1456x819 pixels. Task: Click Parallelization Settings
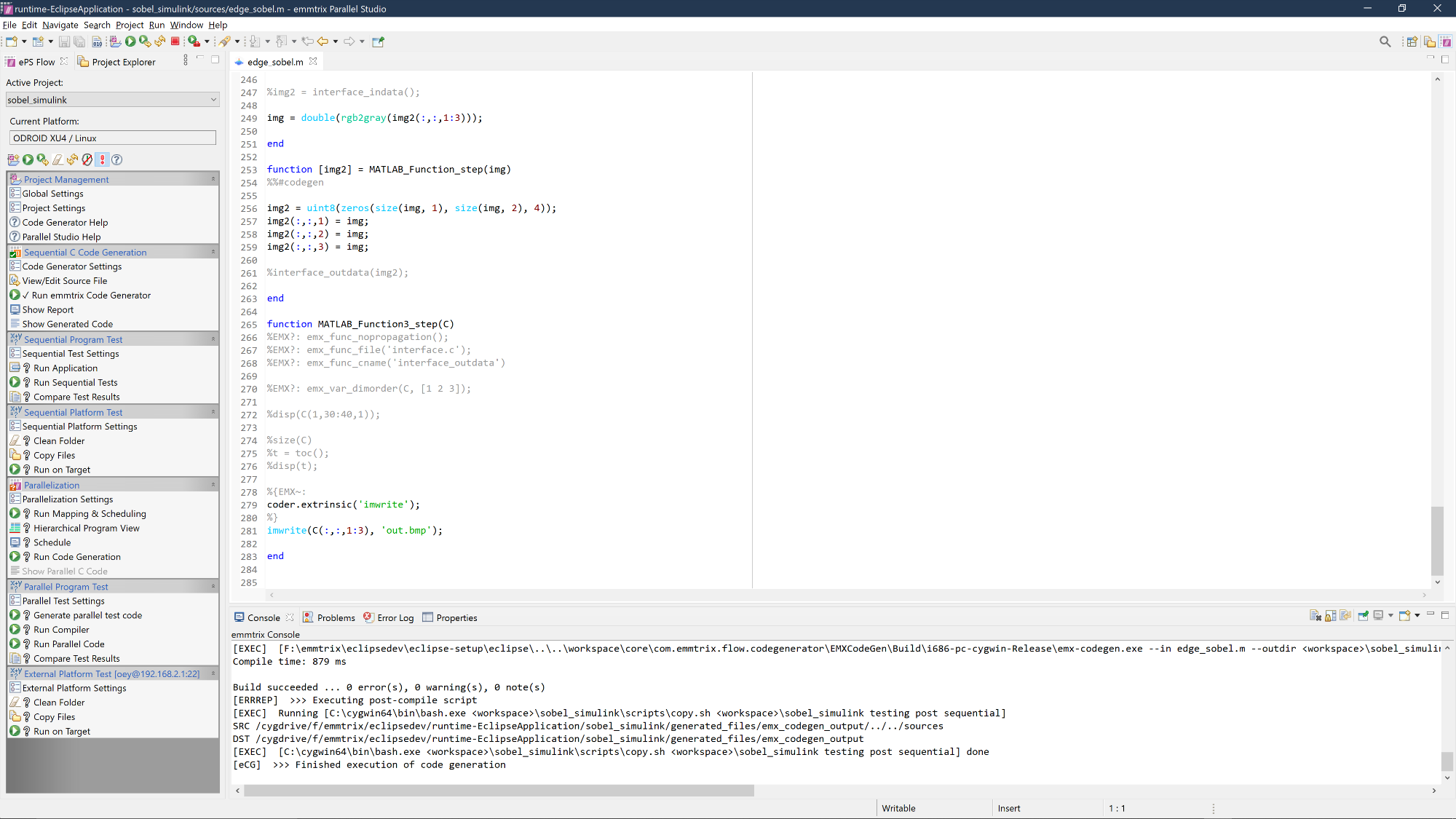click(x=68, y=499)
